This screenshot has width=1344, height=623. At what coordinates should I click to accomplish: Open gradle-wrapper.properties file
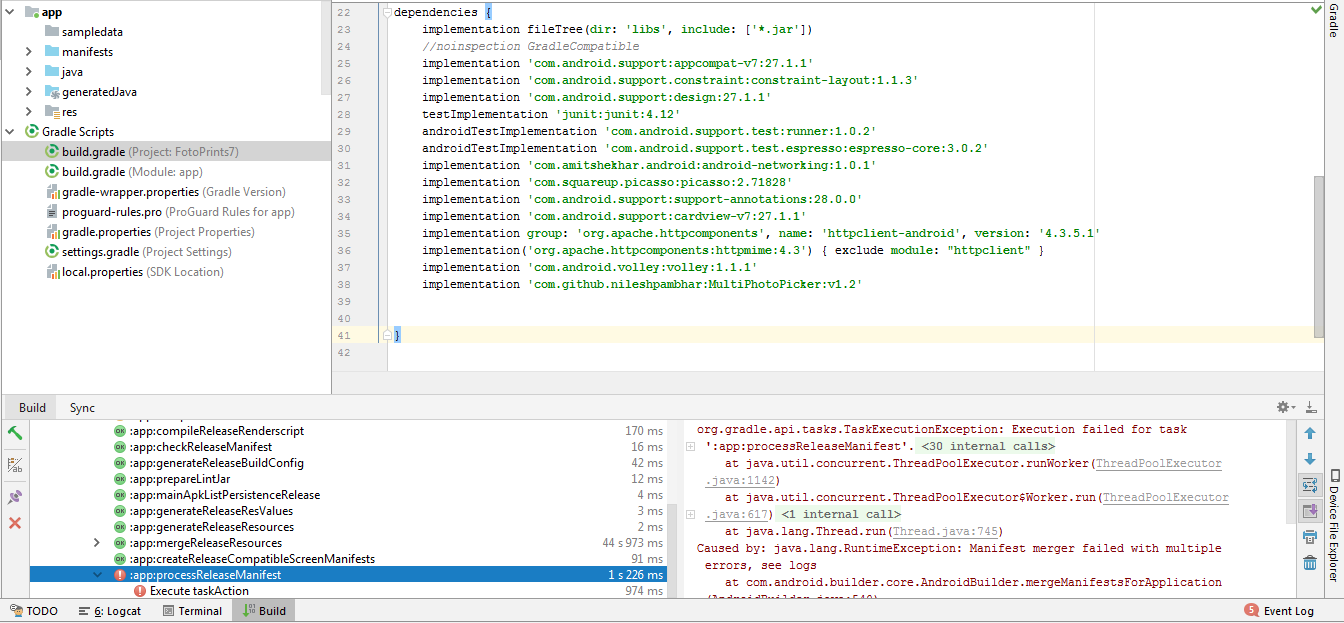point(166,192)
